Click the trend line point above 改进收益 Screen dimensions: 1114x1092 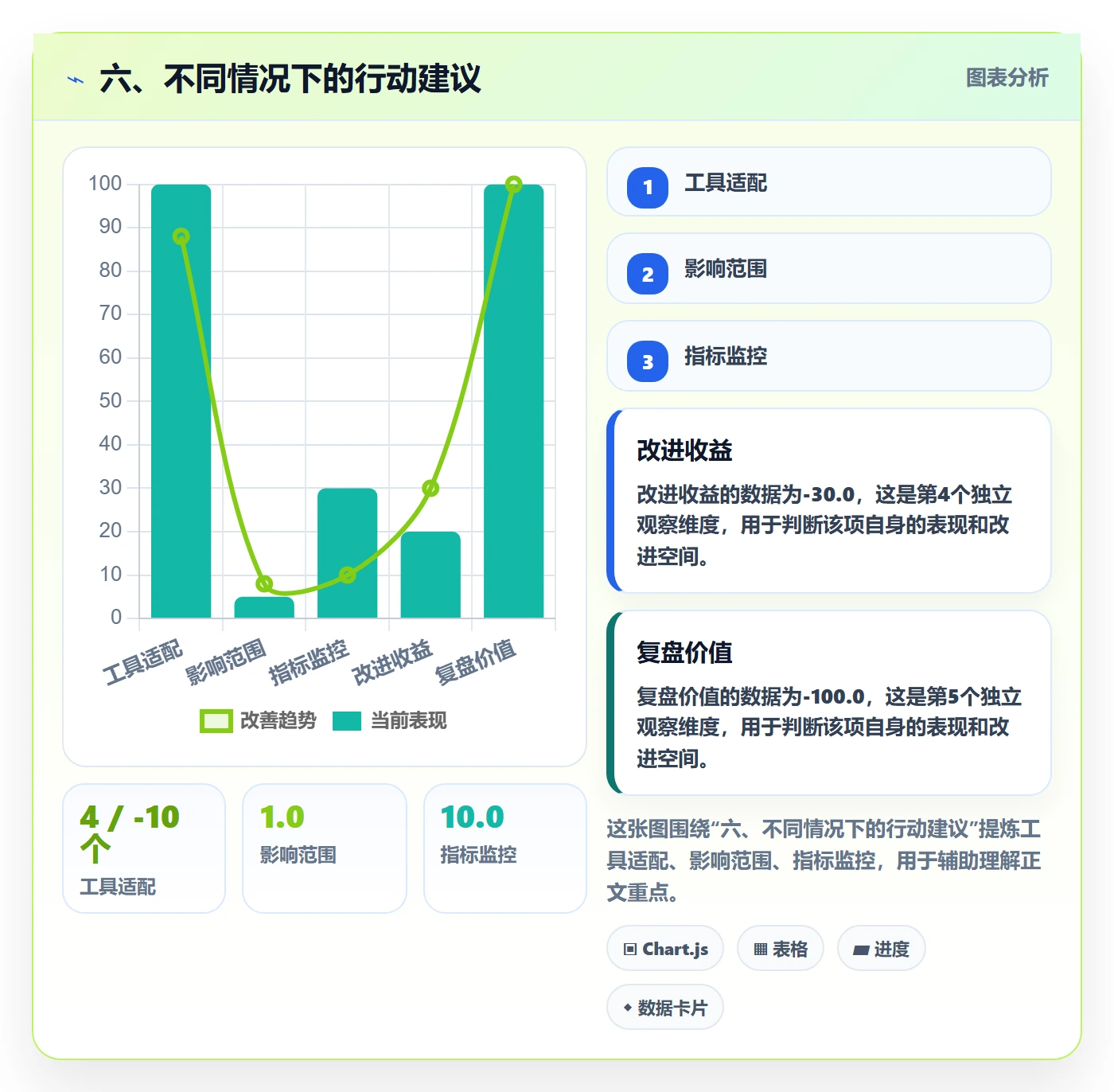pyautogui.click(x=430, y=488)
